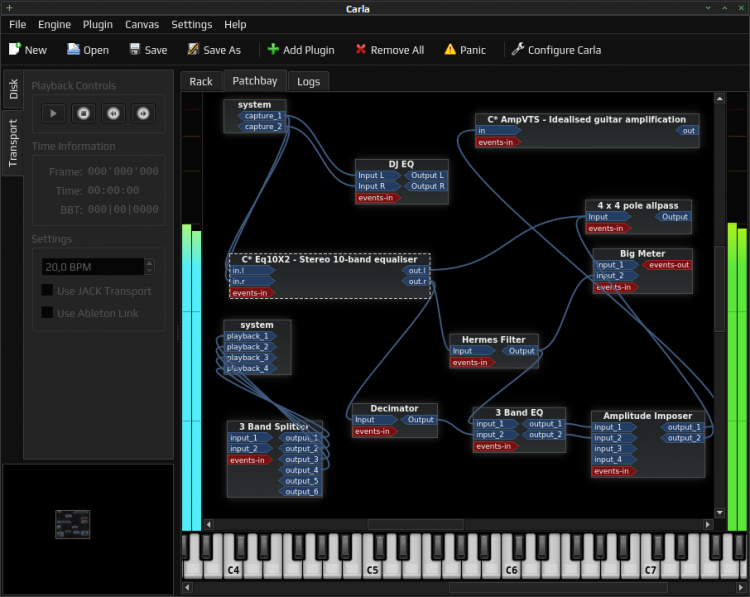Image resolution: width=750 pixels, height=597 pixels.
Task: Select the C* Eq10X2 equaliser title
Action: click(x=330, y=259)
